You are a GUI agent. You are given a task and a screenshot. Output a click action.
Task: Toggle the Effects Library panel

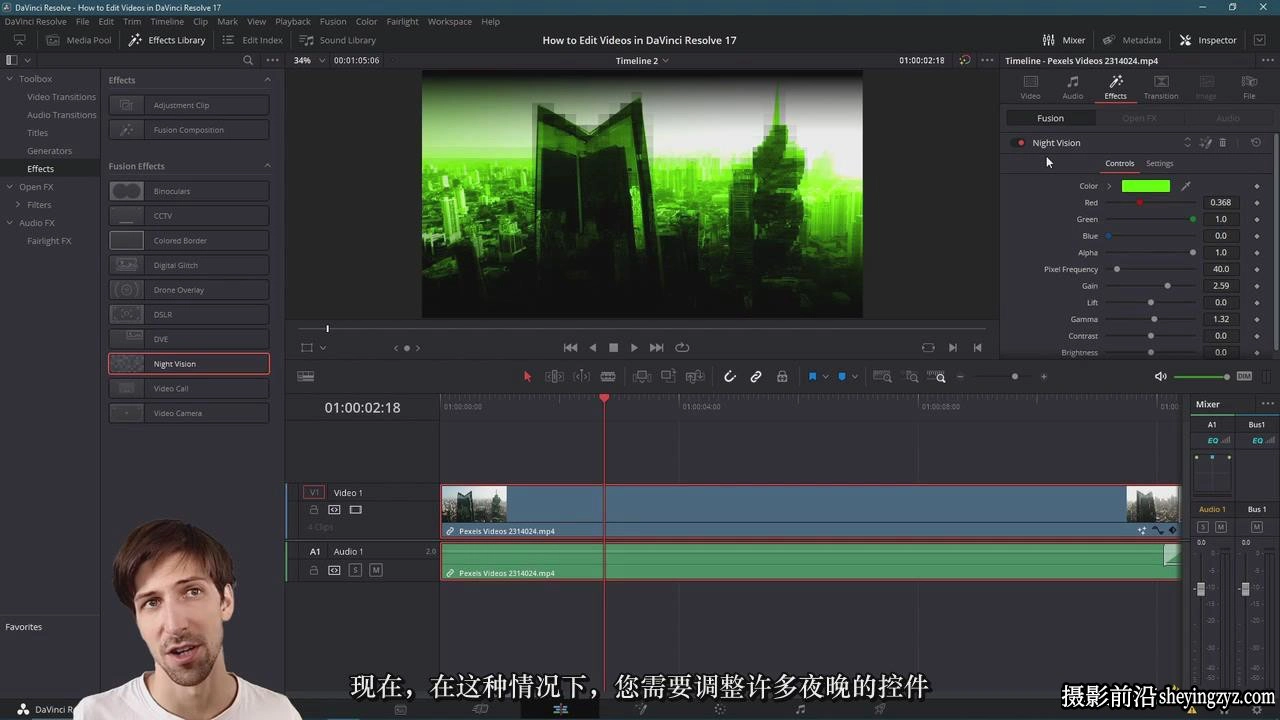point(166,40)
